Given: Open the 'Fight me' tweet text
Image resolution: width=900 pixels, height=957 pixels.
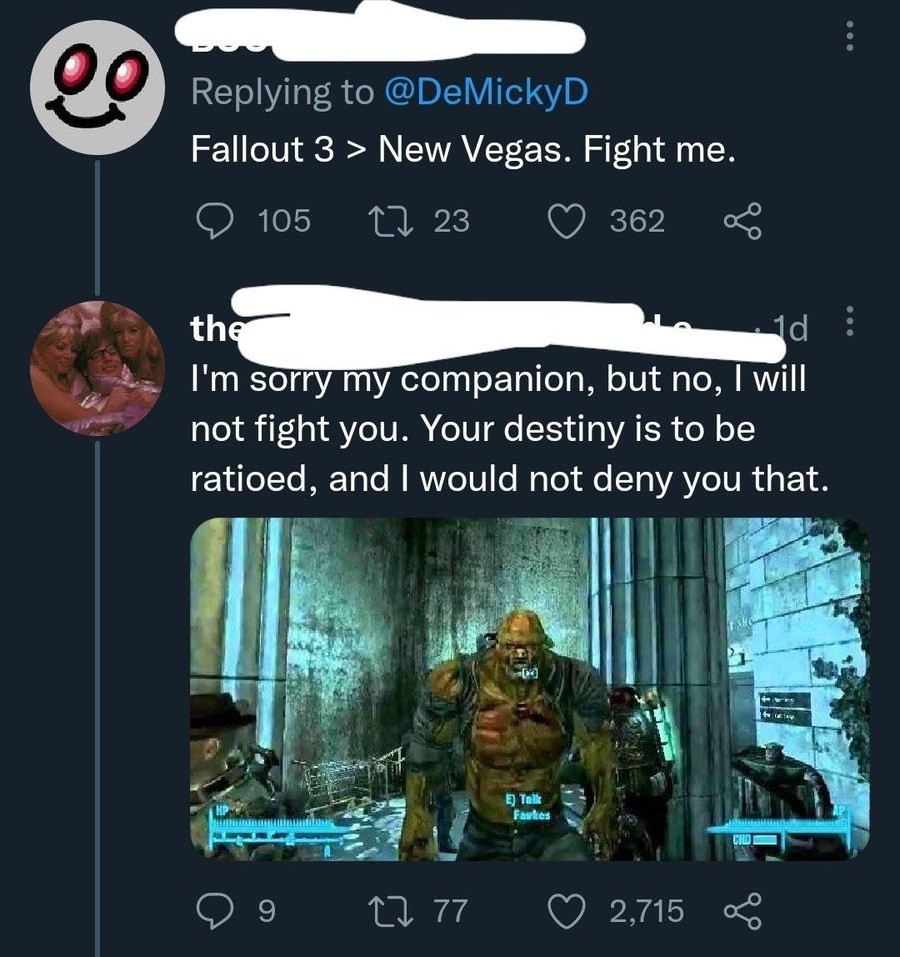Looking at the screenshot, I should pyautogui.click(x=463, y=150).
